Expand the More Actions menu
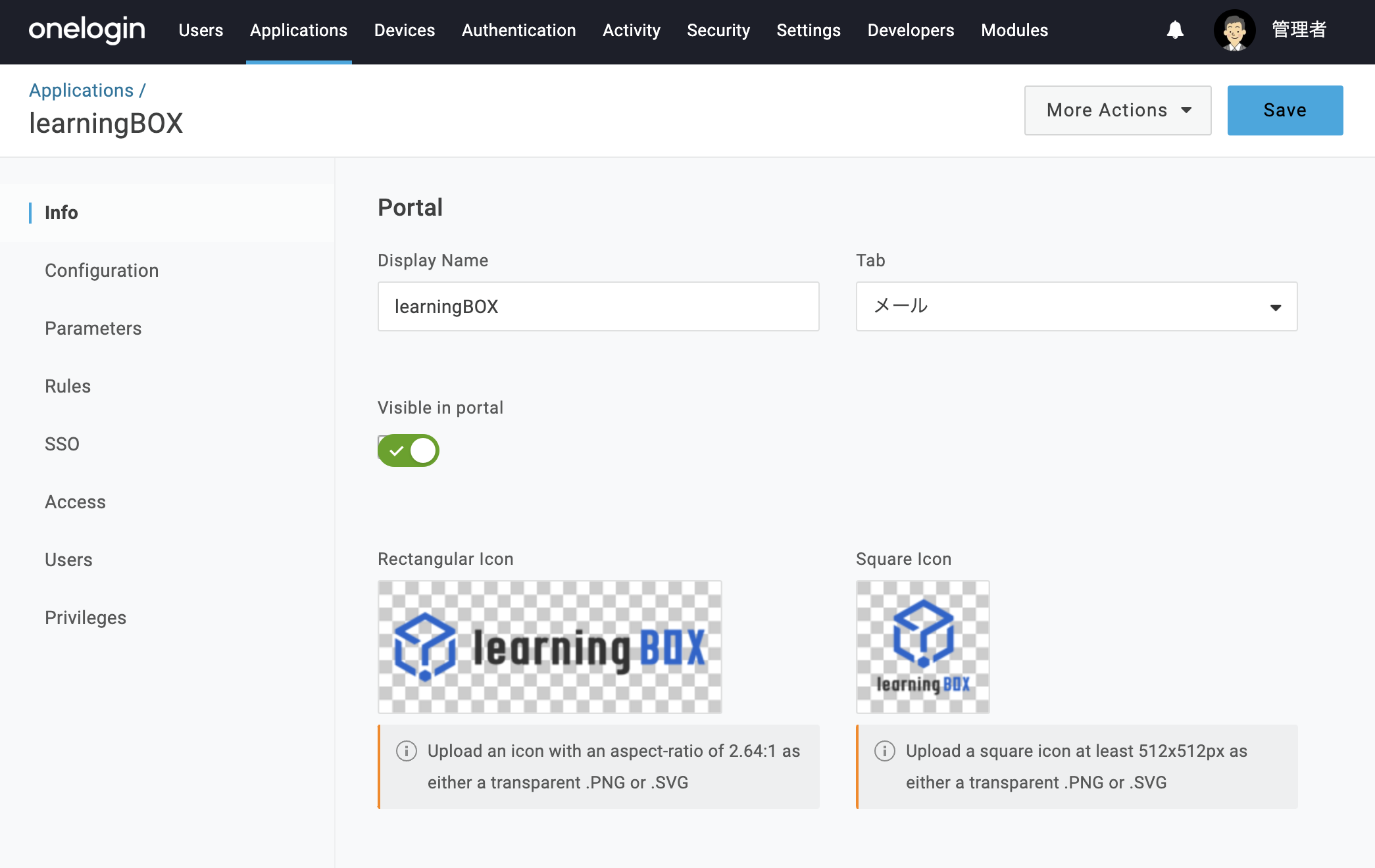The height and width of the screenshot is (868, 1375). (x=1118, y=110)
